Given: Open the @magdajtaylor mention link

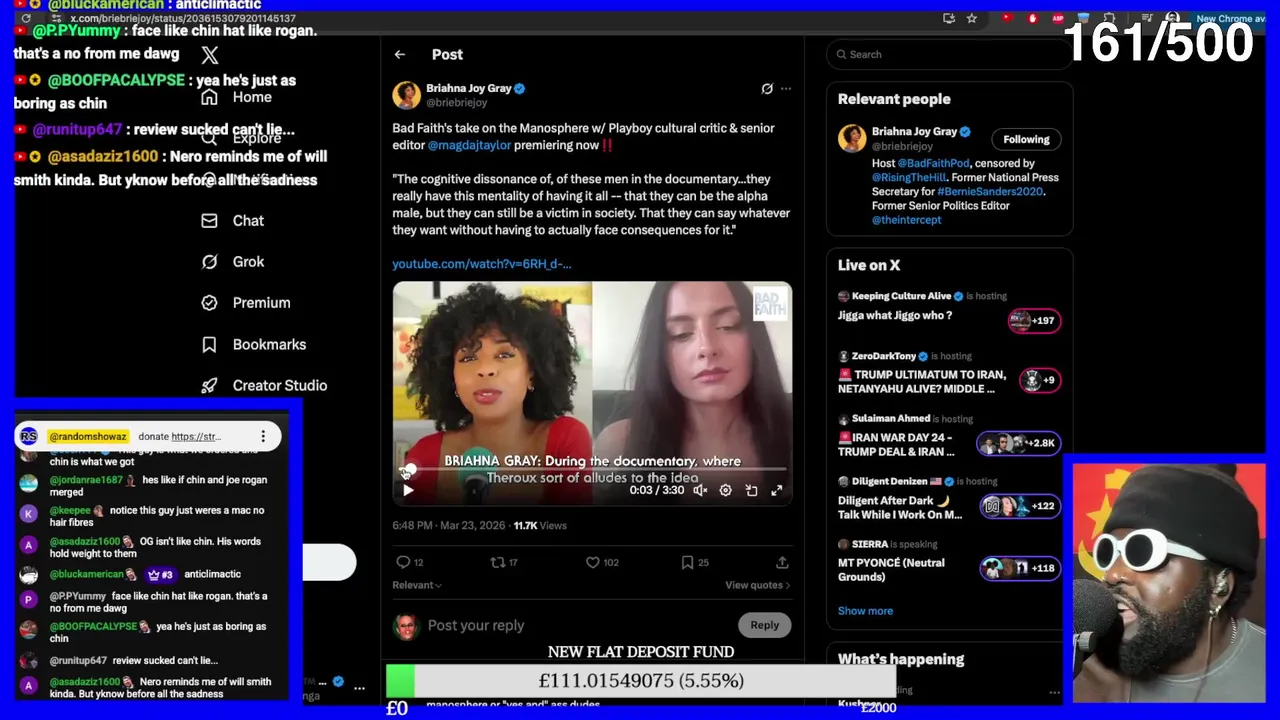Looking at the screenshot, I should tap(469, 145).
